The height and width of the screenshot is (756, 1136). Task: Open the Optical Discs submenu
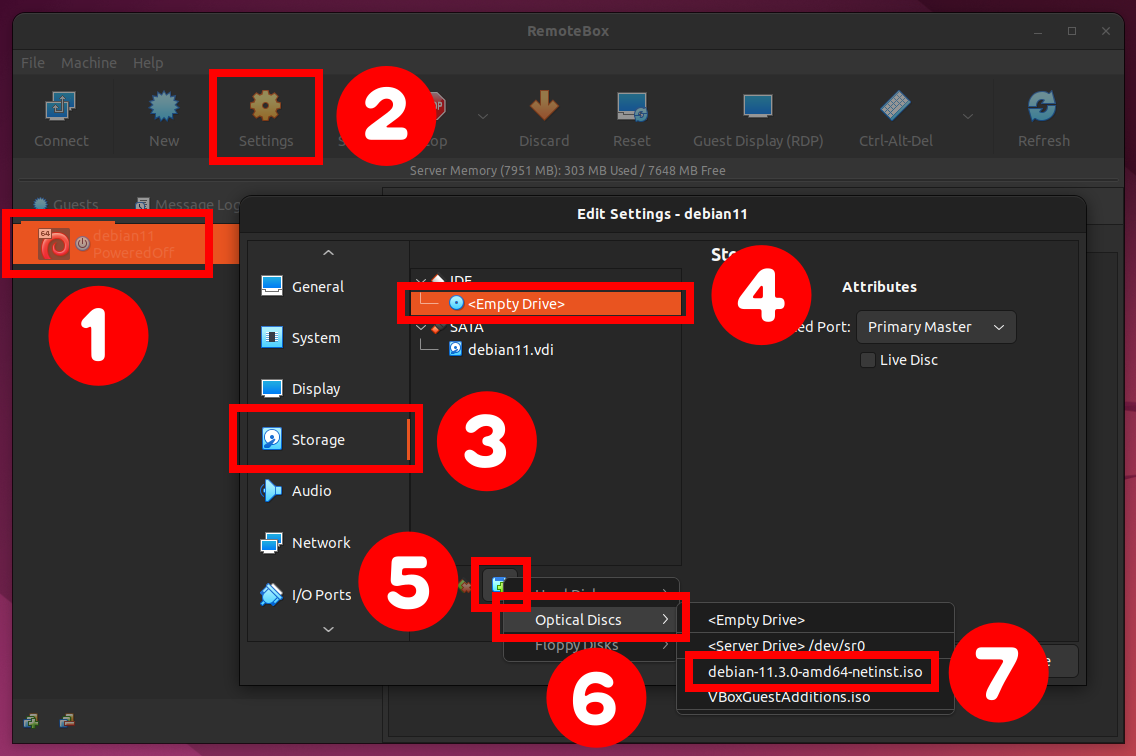[591, 620]
